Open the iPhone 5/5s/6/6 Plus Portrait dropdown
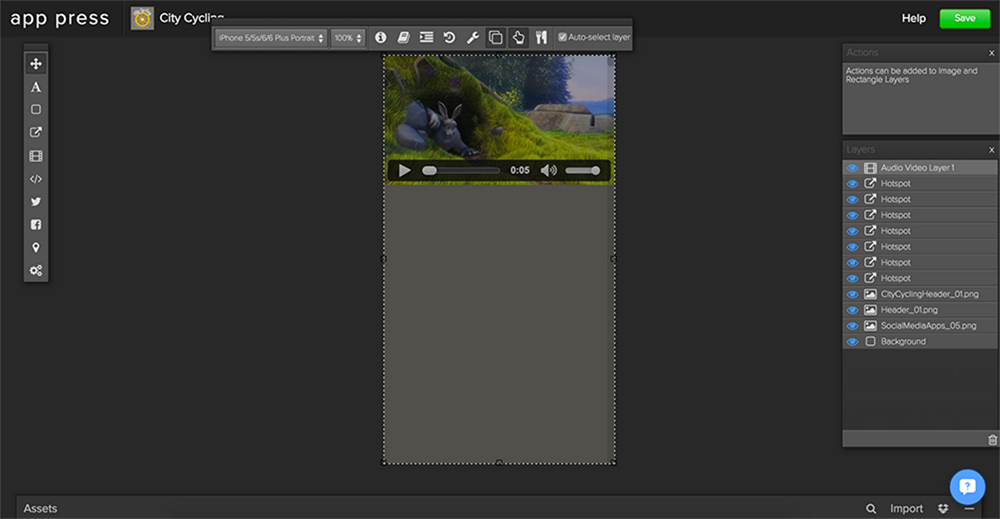 [x=271, y=38]
